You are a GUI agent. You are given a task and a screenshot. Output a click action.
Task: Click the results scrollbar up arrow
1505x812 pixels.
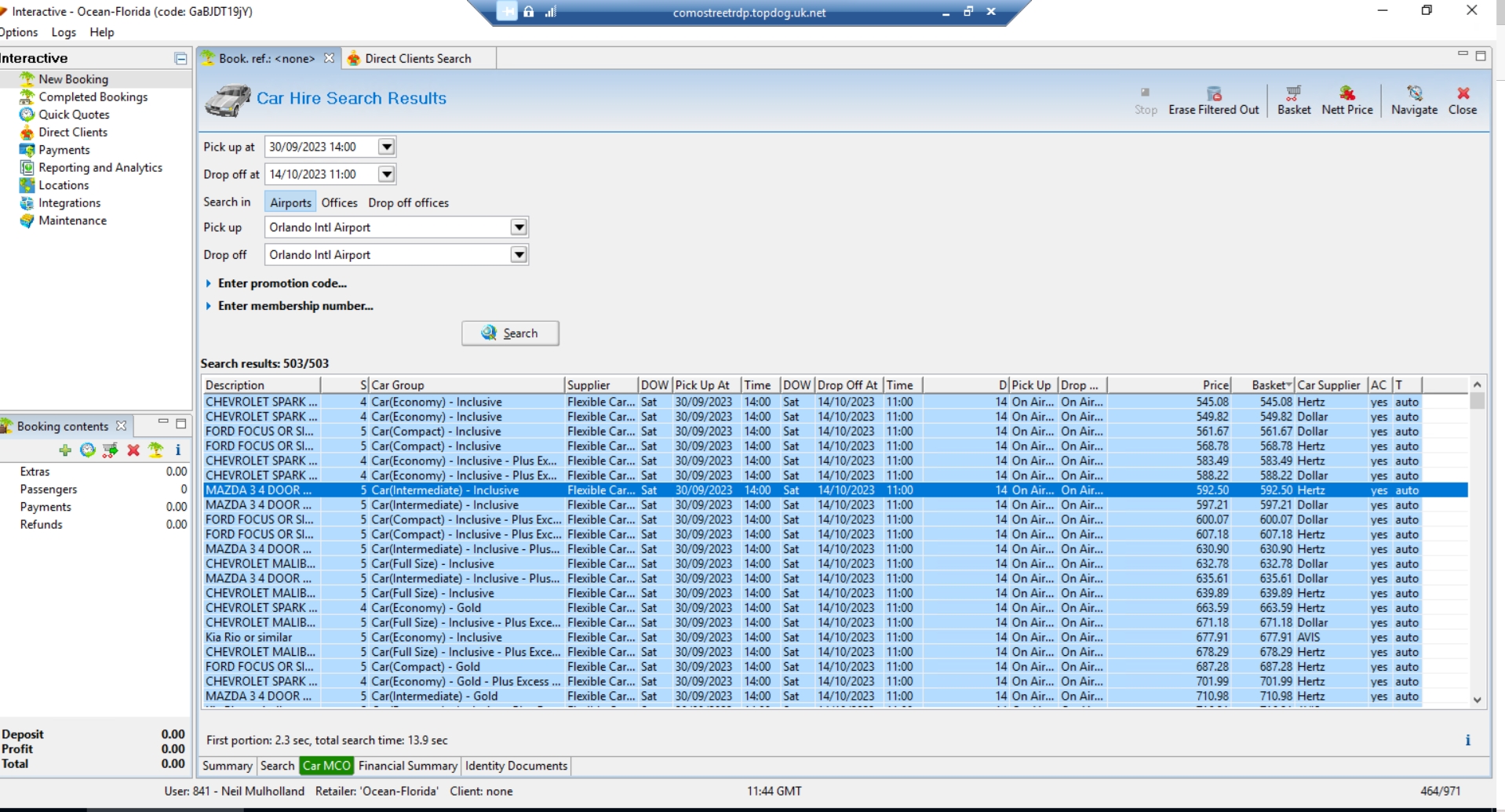[1478, 384]
